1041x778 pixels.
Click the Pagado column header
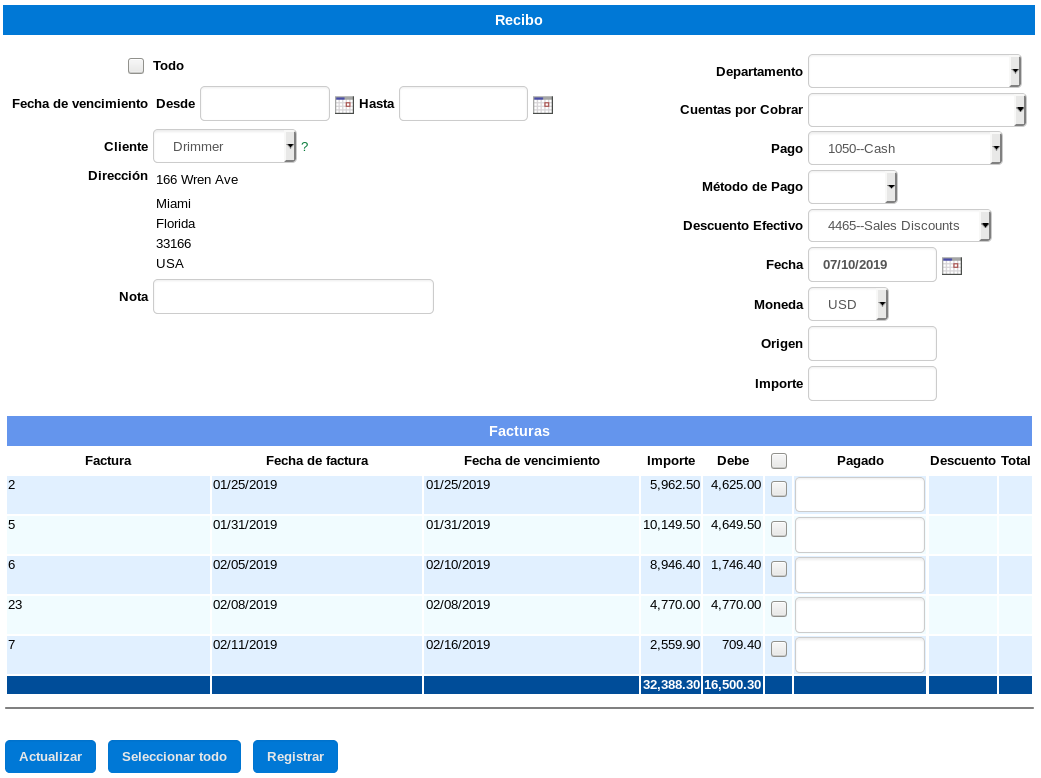[860, 461]
